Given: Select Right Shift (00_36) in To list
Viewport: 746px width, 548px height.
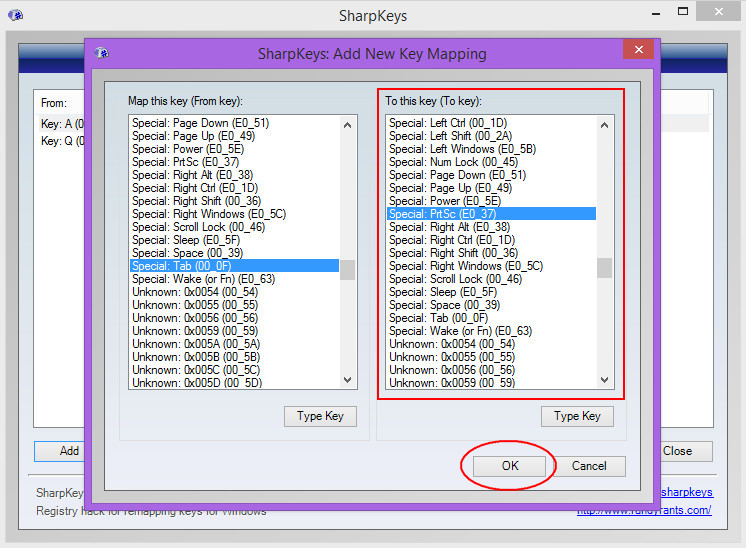Looking at the screenshot, I should [x=491, y=253].
